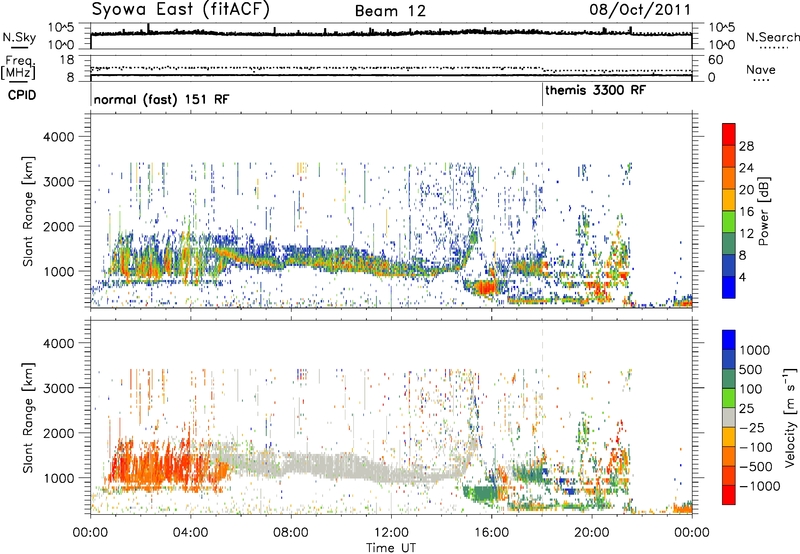The image size is (800, 554).
Task: Click the Power [dB] colorbar title
Action: click(763, 211)
